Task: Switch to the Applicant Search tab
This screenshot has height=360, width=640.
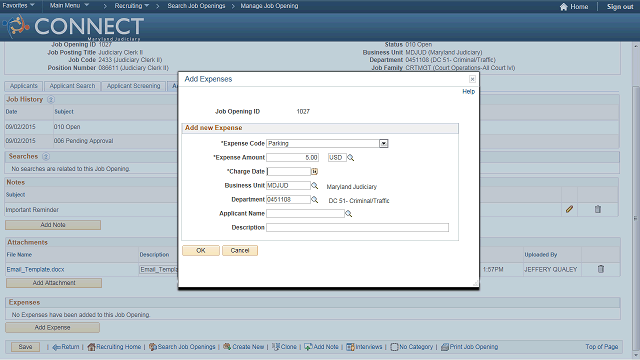Action: [72, 86]
